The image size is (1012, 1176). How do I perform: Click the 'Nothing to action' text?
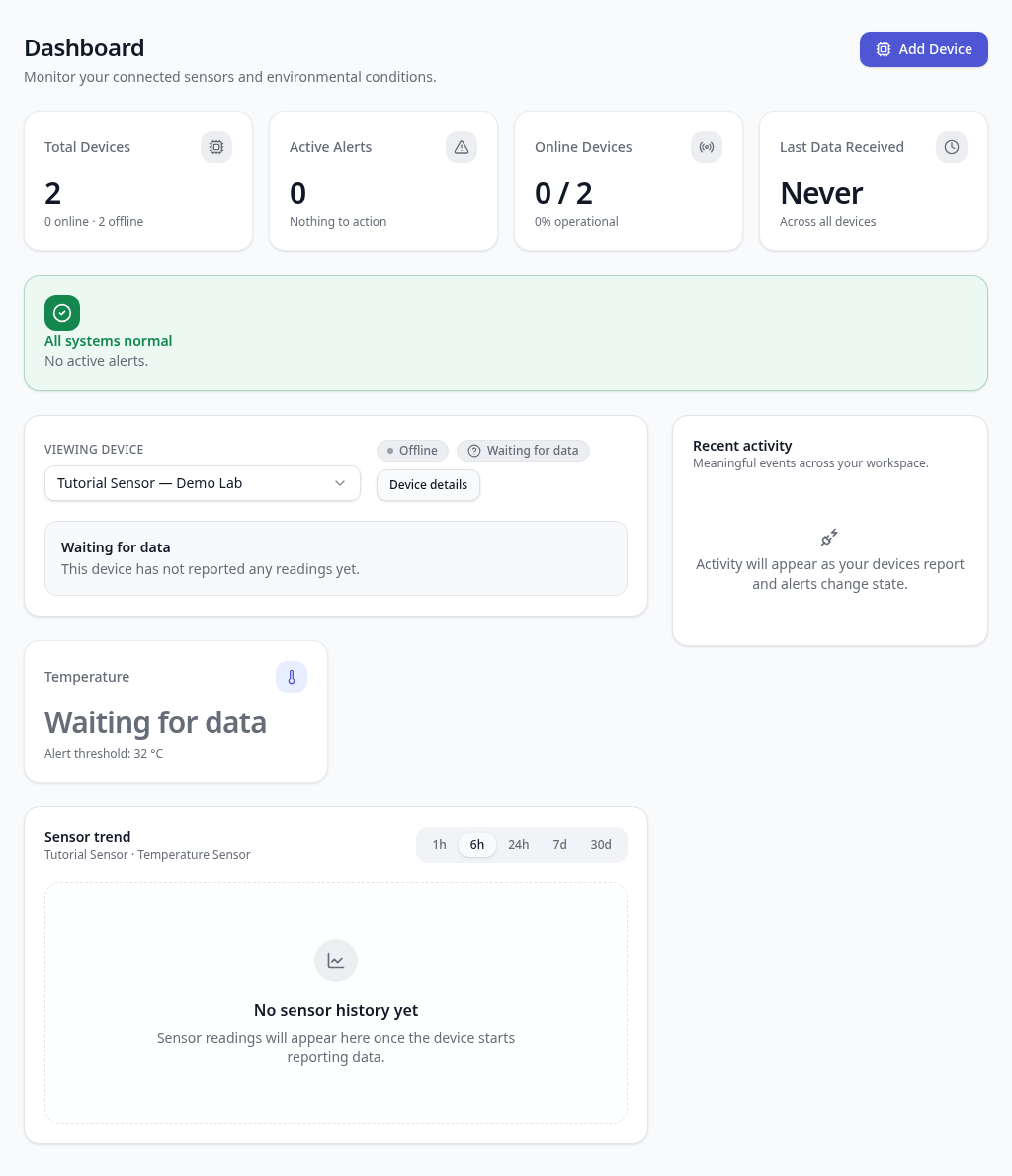[x=338, y=222]
